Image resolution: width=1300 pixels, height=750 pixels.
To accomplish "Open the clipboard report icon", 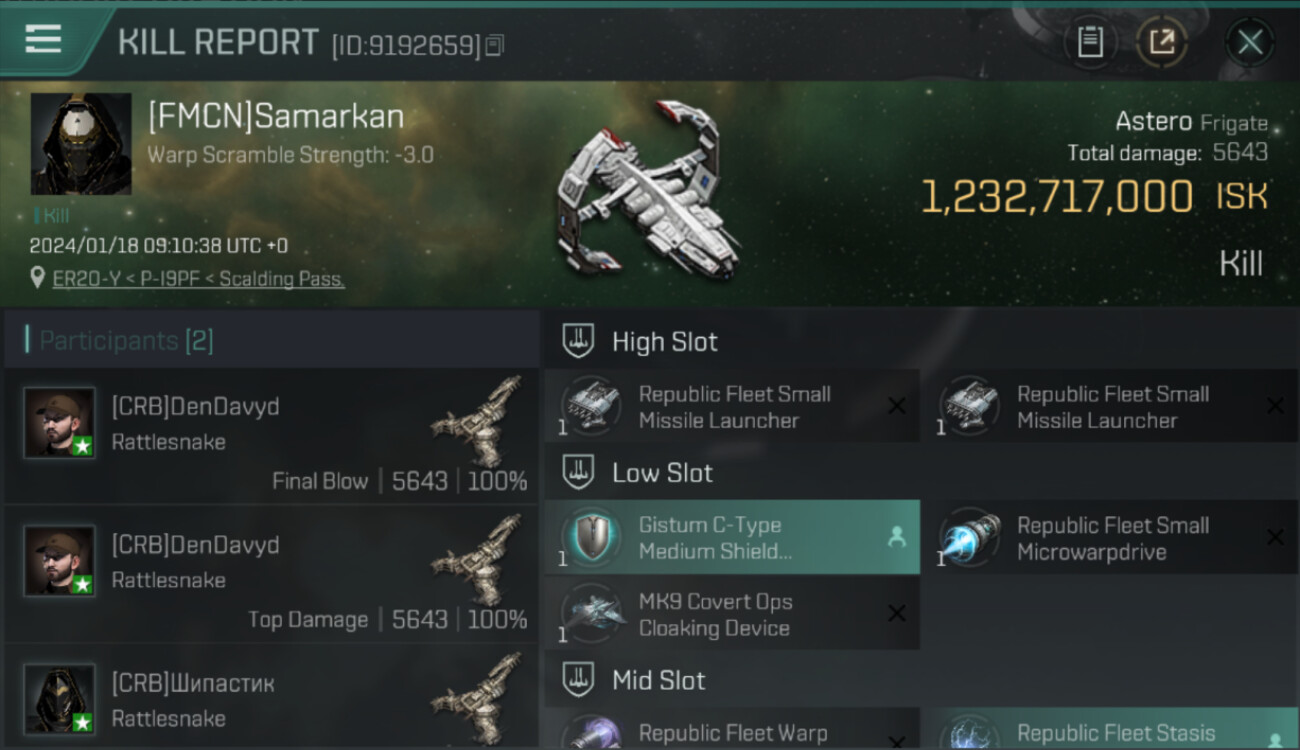I will (1090, 42).
